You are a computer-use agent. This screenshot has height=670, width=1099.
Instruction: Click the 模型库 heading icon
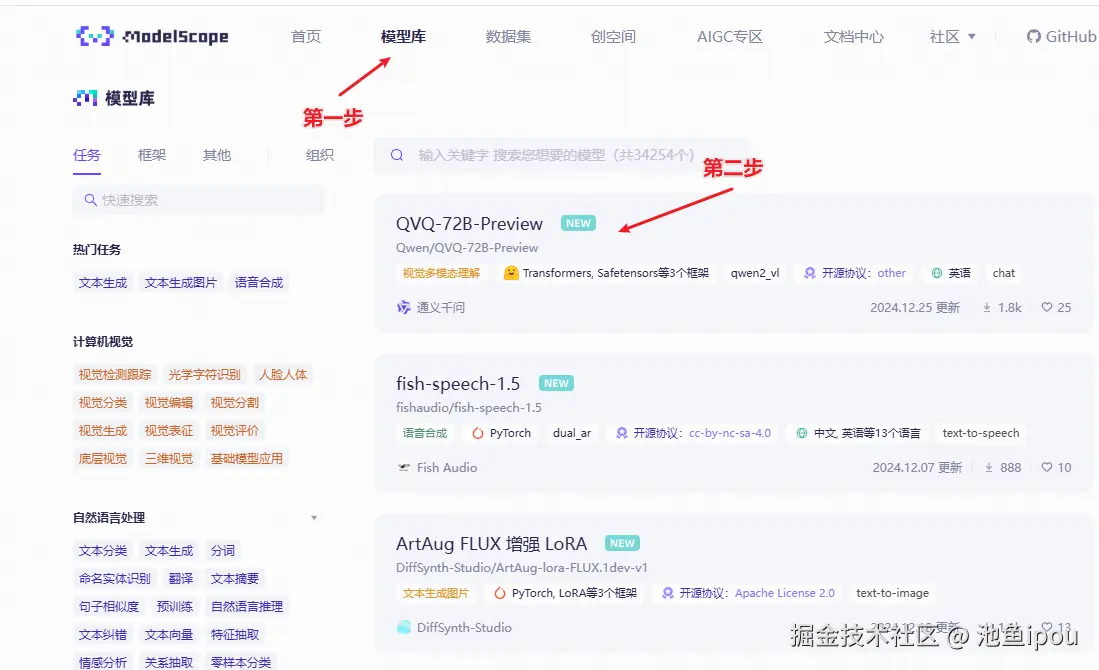click(86, 98)
